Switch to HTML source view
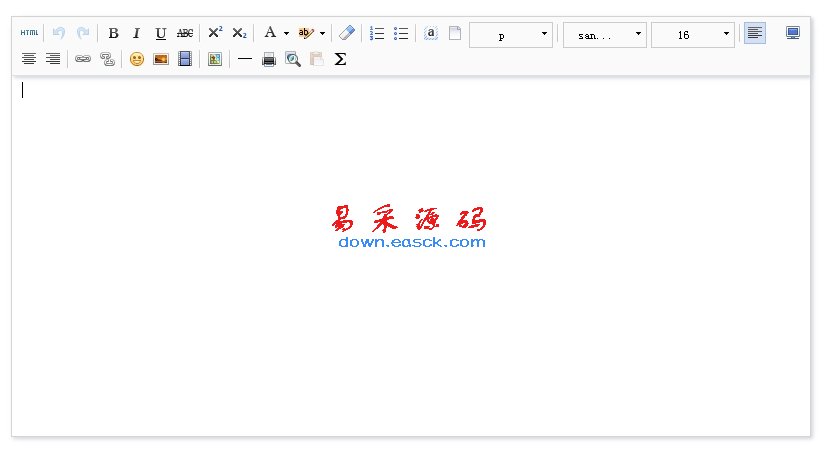The image size is (824, 460). click(x=29, y=33)
